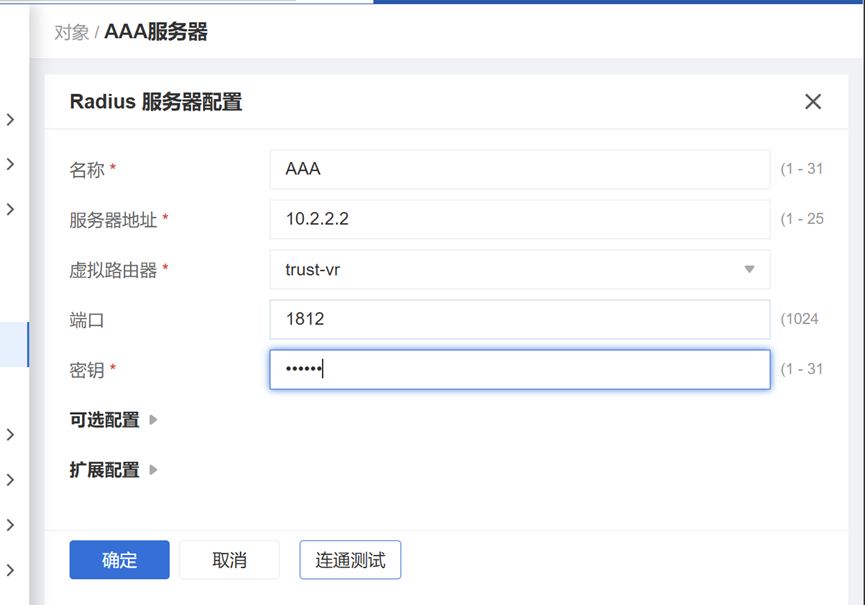Click the 密钥 field label
This screenshot has width=865, height=605.
(x=87, y=370)
